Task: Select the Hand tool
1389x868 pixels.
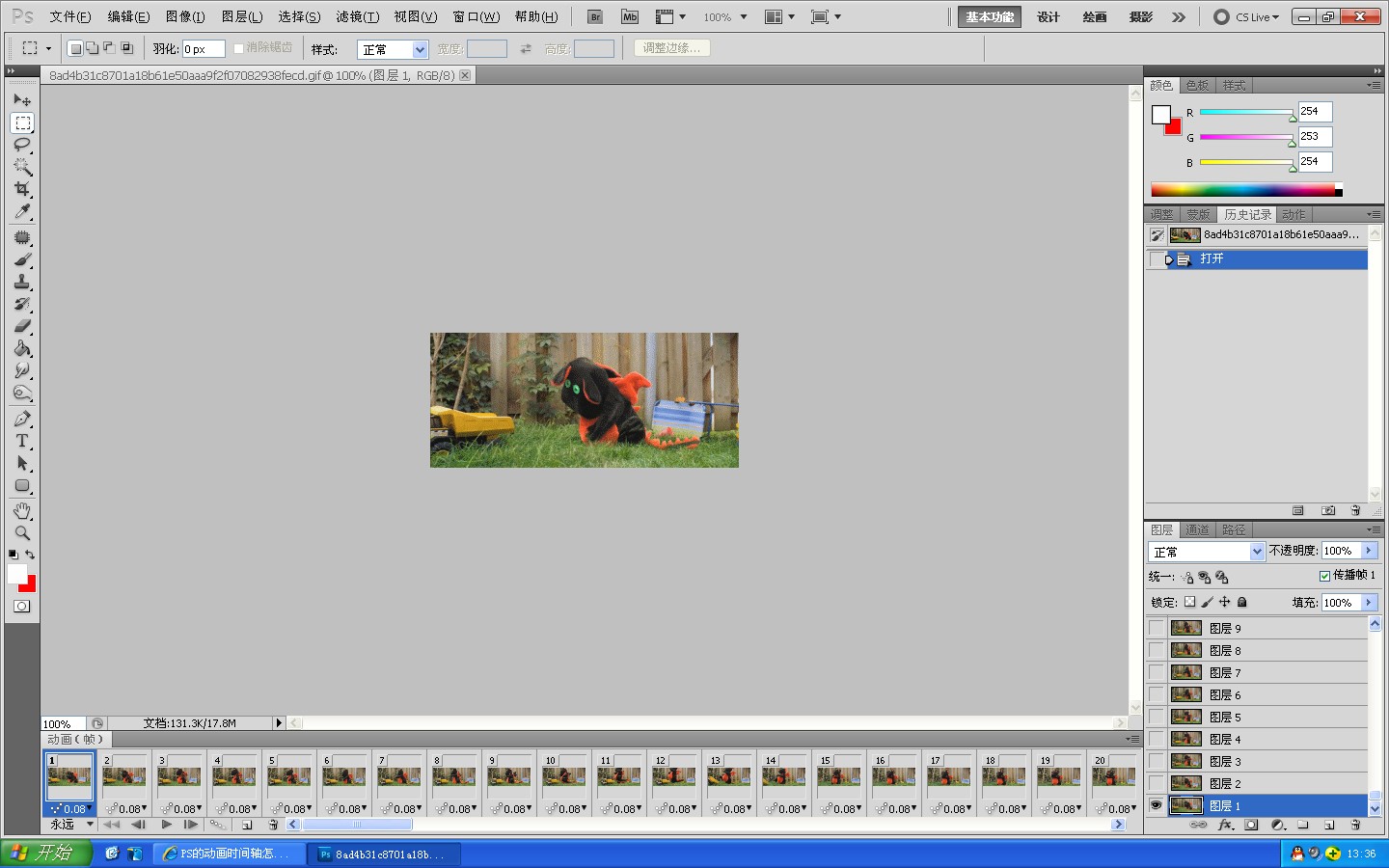Action: [22, 510]
